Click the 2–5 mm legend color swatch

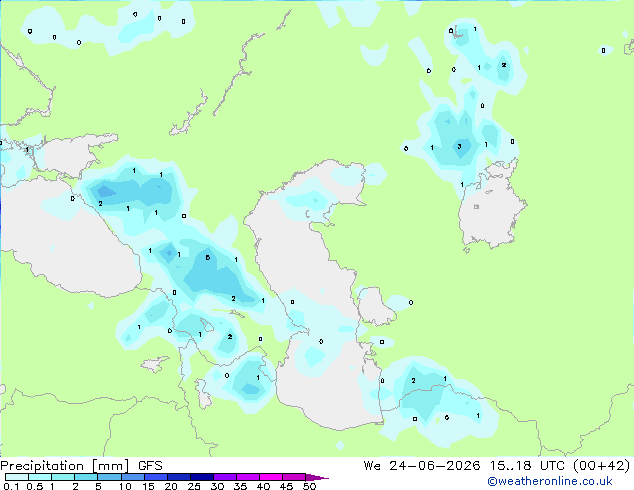[x=86, y=477]
